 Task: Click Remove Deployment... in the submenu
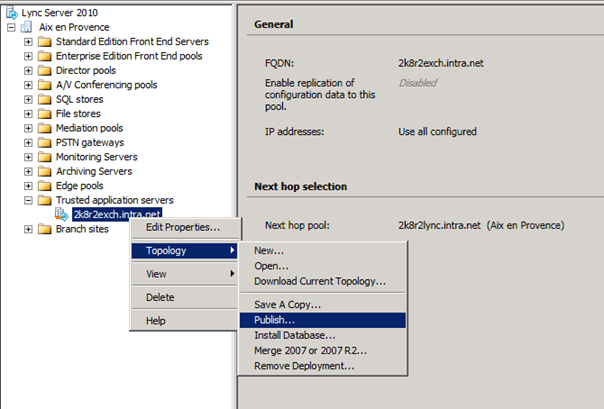click(x=304, y=366)
